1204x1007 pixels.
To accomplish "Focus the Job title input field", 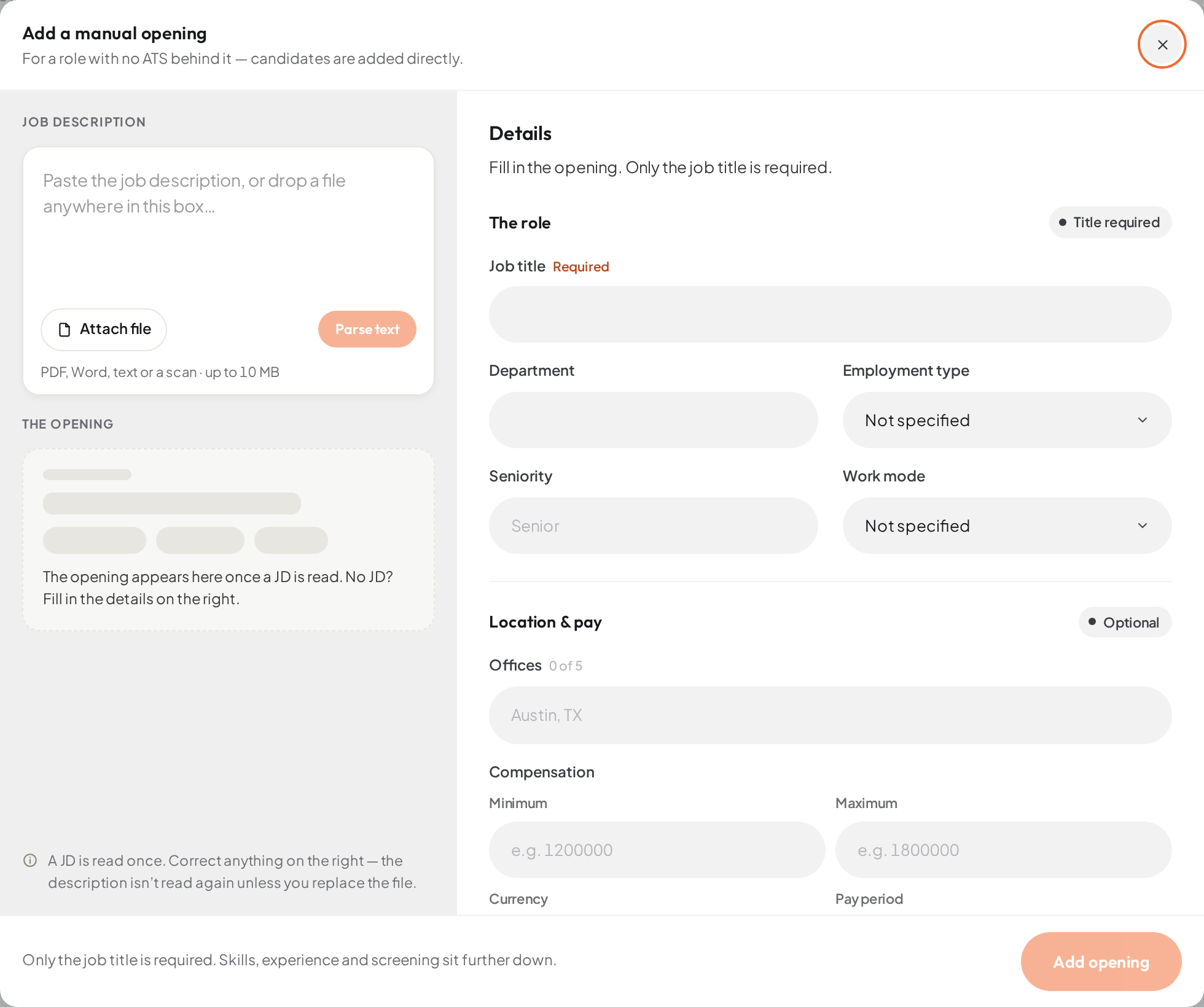I will click(830, 314).
